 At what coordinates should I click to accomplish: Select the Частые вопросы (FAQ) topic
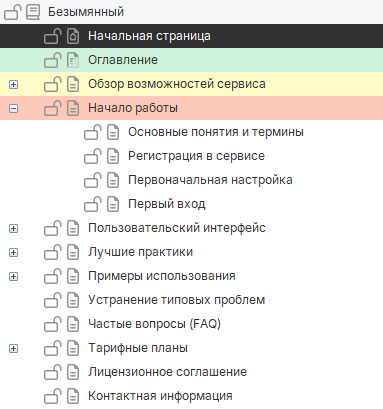155,324
